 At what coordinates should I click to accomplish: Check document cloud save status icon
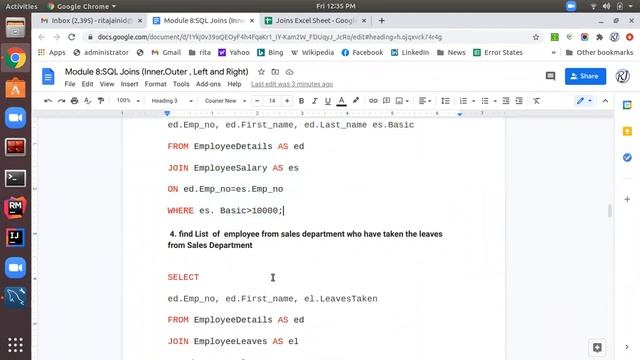(x=289, y=72)
